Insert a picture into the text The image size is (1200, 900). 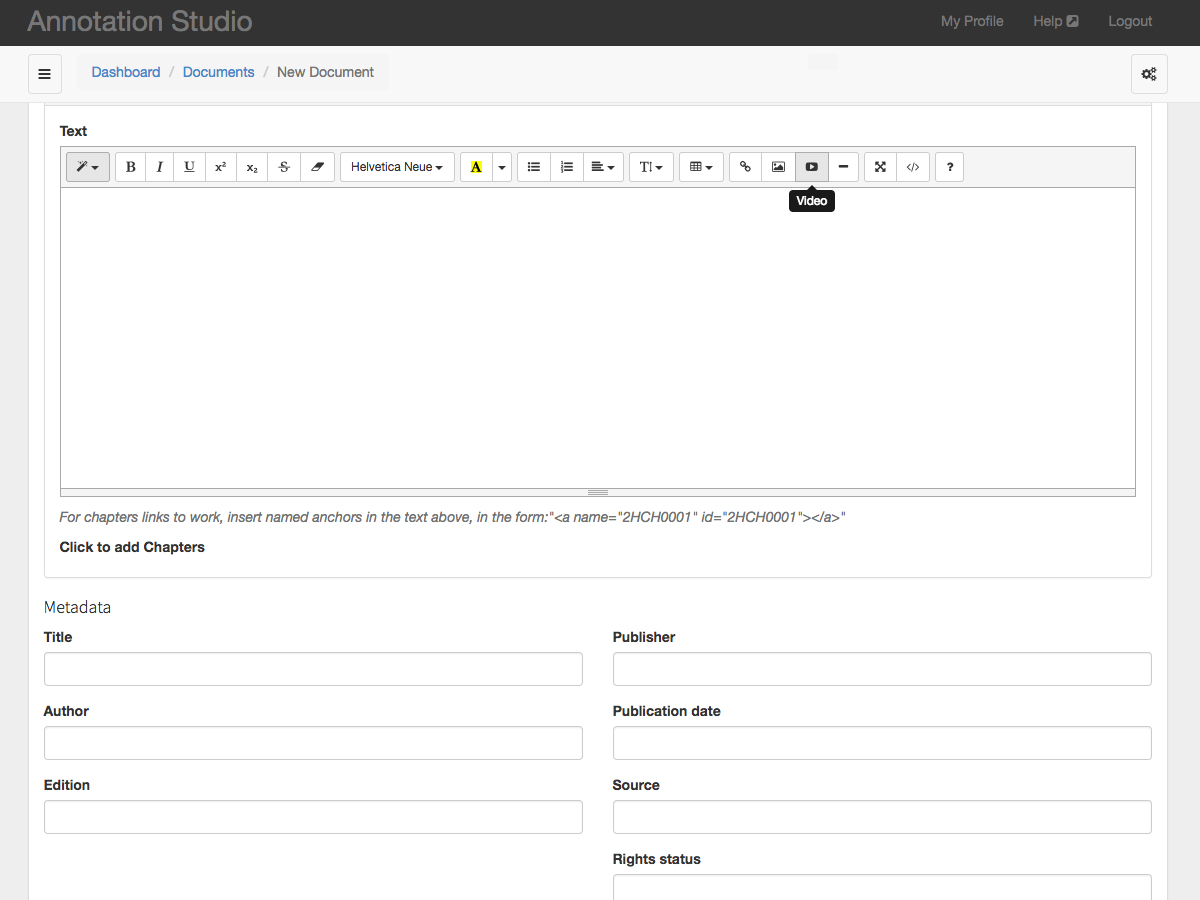778,167
